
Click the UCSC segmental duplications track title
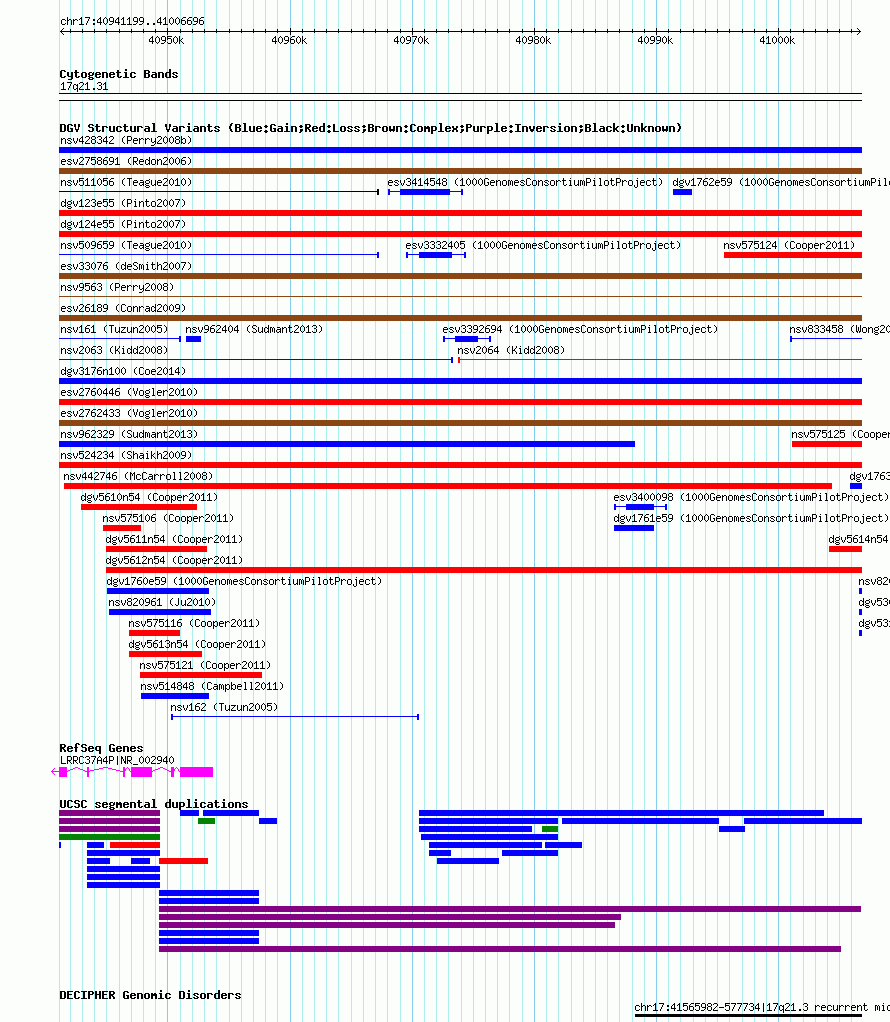(154, 804)
